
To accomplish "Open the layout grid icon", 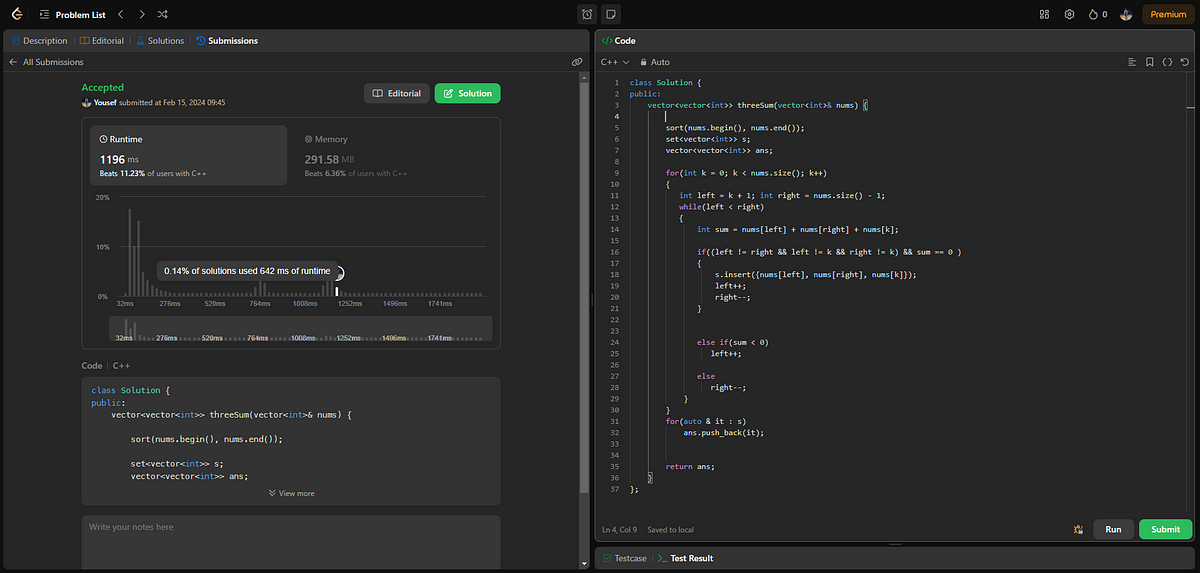I will click(x=1044, y=14).
